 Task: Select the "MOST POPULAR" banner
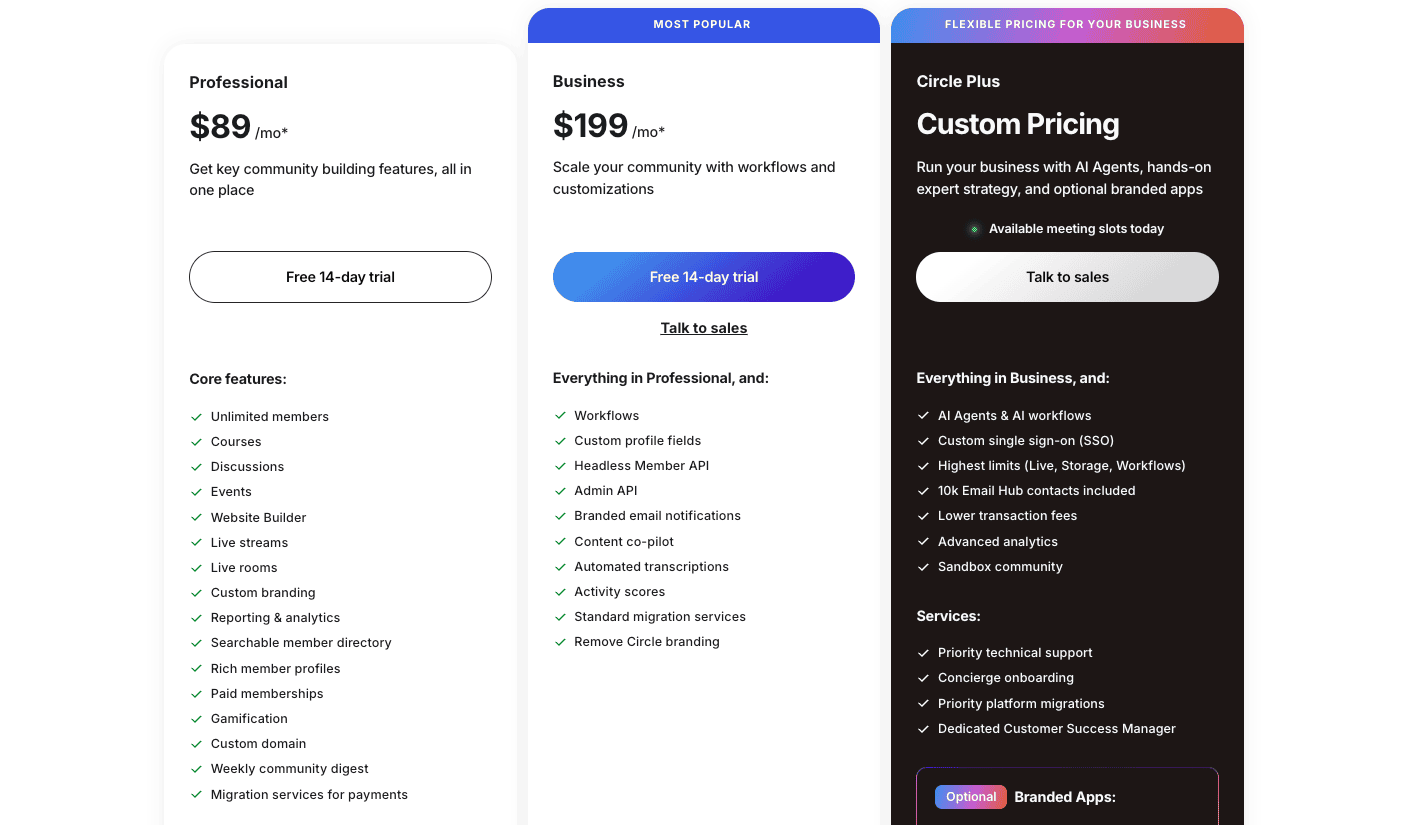pyautogui.click(x=703, y=24)
